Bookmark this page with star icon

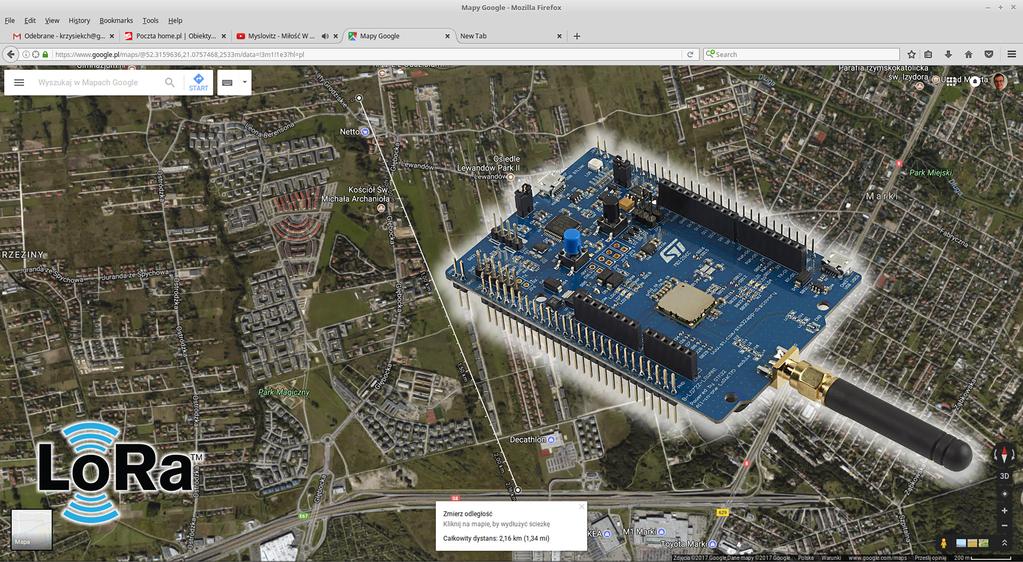point(911,55)
